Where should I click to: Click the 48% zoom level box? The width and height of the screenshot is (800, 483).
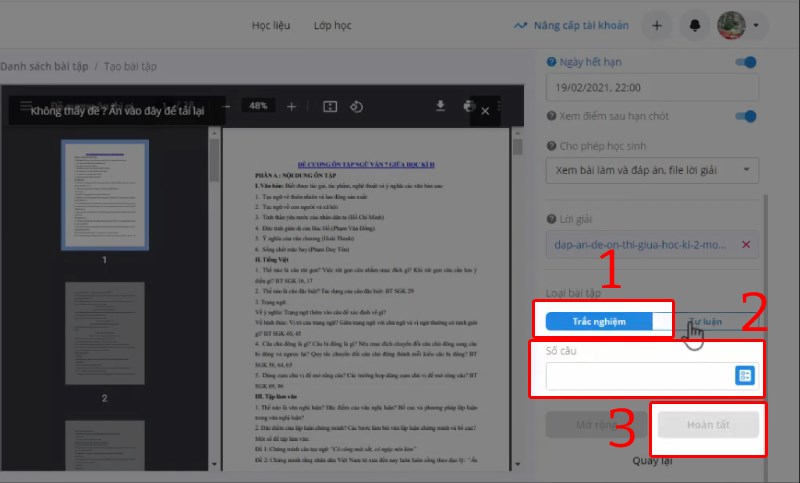258,106
